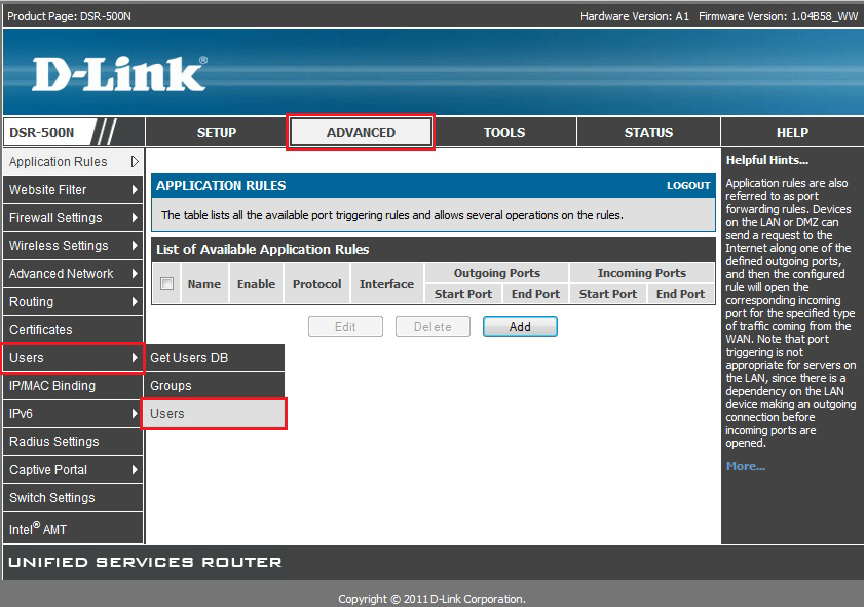864x607 pixels.
Task: Open Advanced Network menu item
Action: click(73, 274)
